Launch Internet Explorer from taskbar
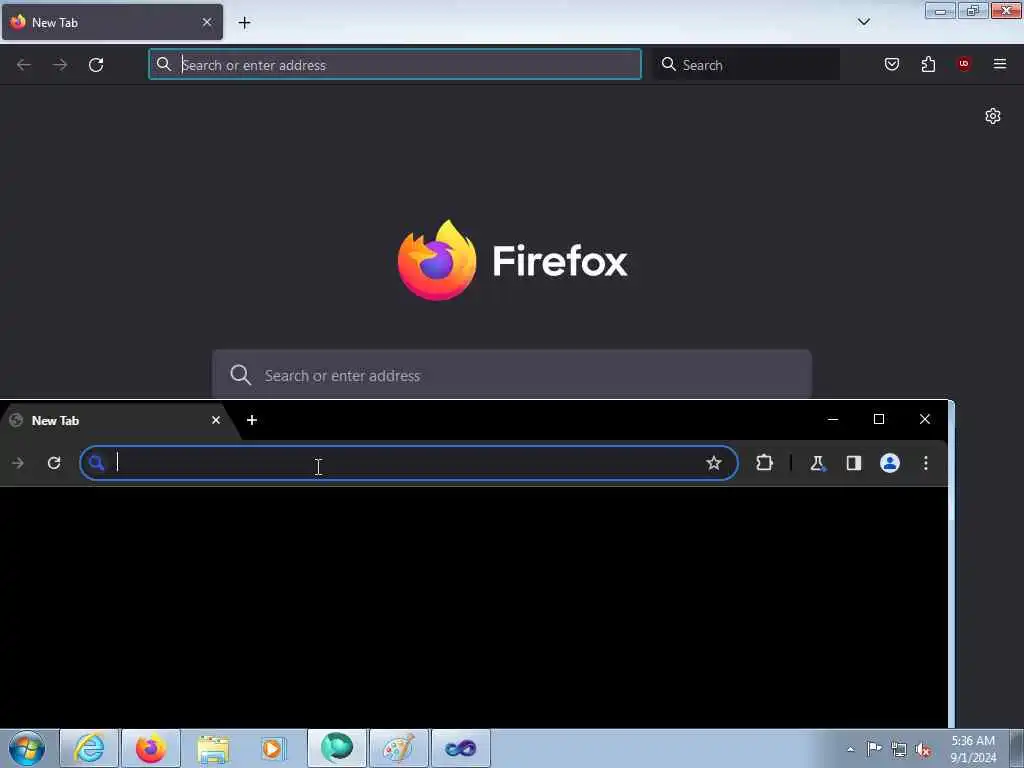The width and height of the screenshot is (1024, 768). (89, 748)
